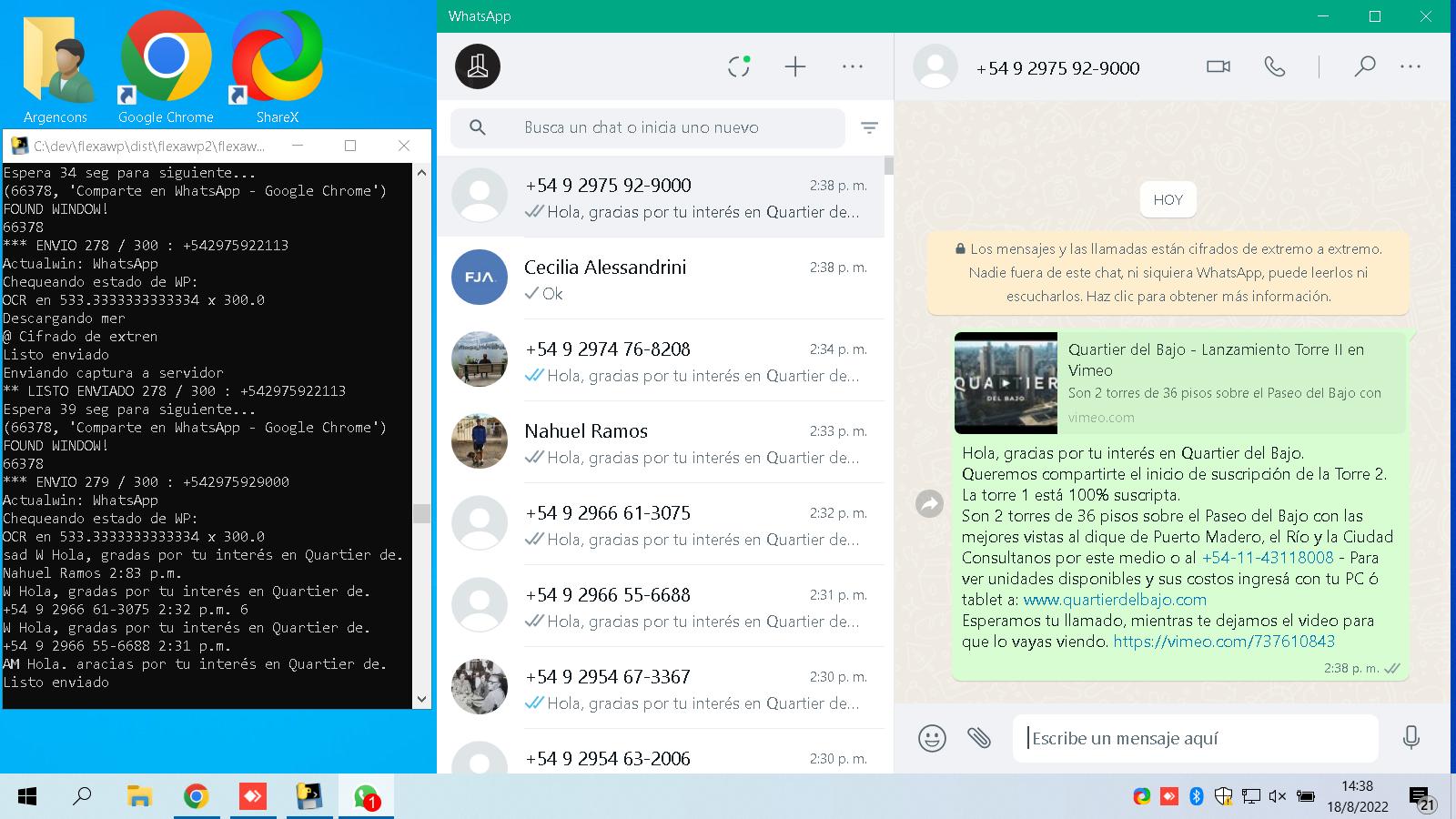The height and width of the screenshot is (819, 1456).
Task: Click the HOY date label in the chat
Action: coord(1168,200)
